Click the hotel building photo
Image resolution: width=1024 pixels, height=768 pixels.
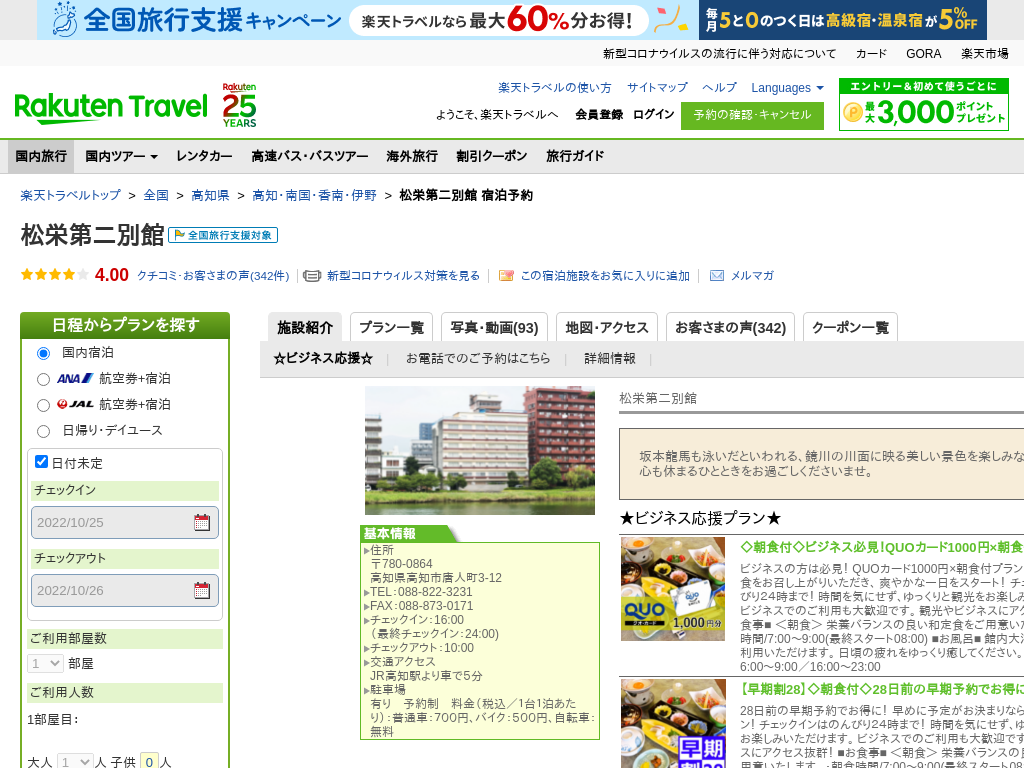click(x=480, y=451)
